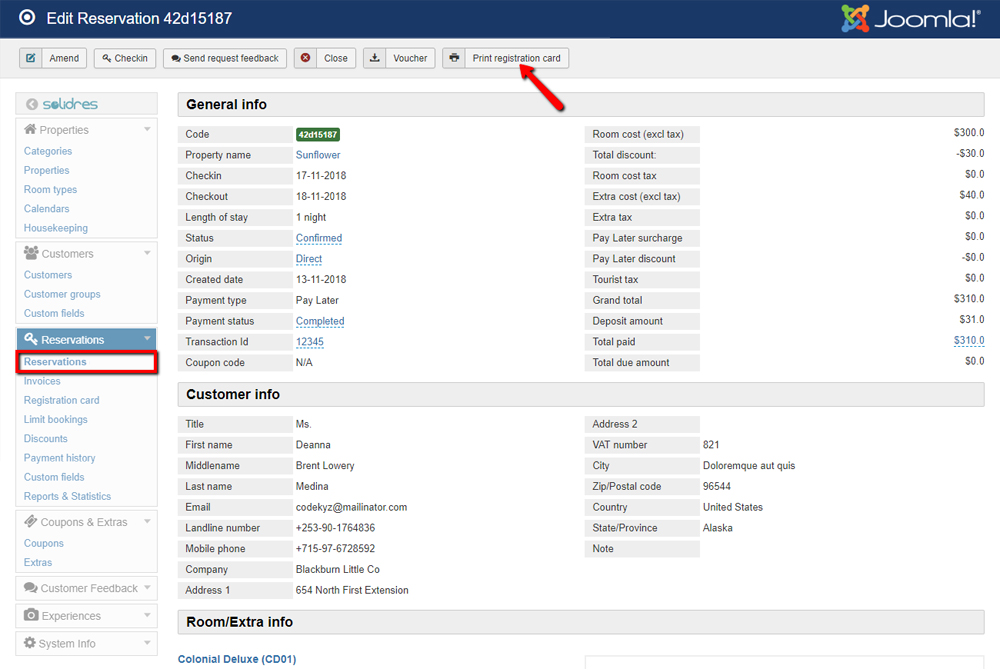Image resolution: width=1000 pixels, height=670 pixels.
Task: Click the Checkin key icon
Action: click(107, 58)
